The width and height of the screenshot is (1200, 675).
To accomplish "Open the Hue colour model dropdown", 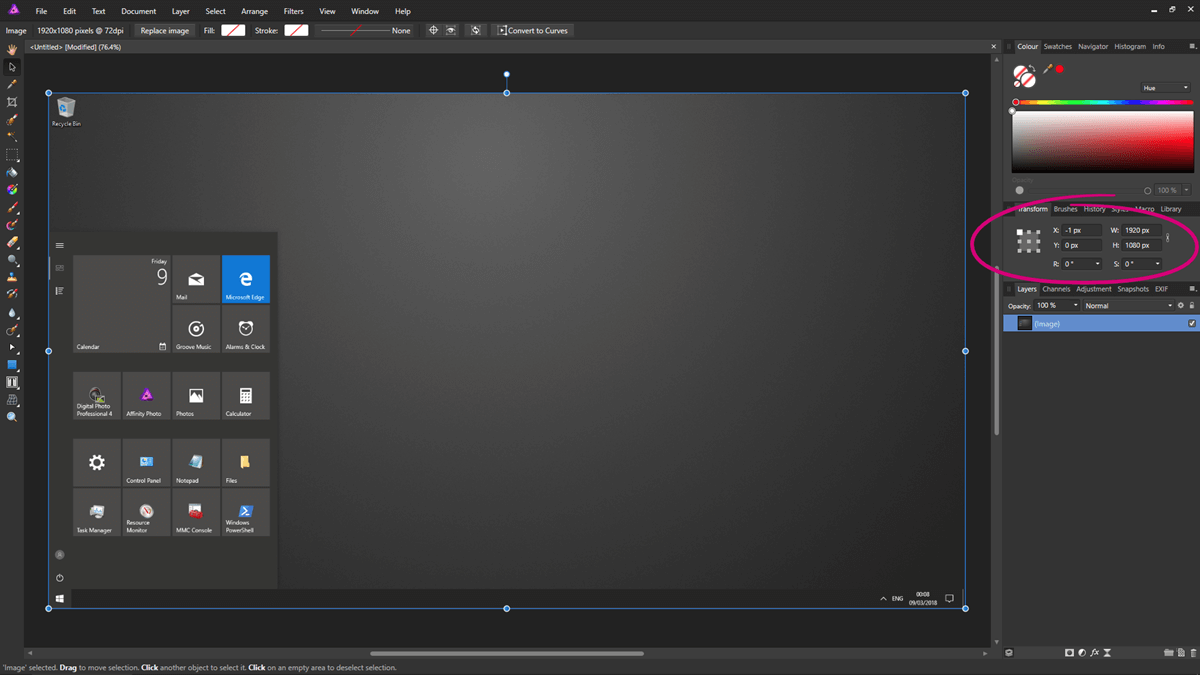I will tap(1164, 87).
